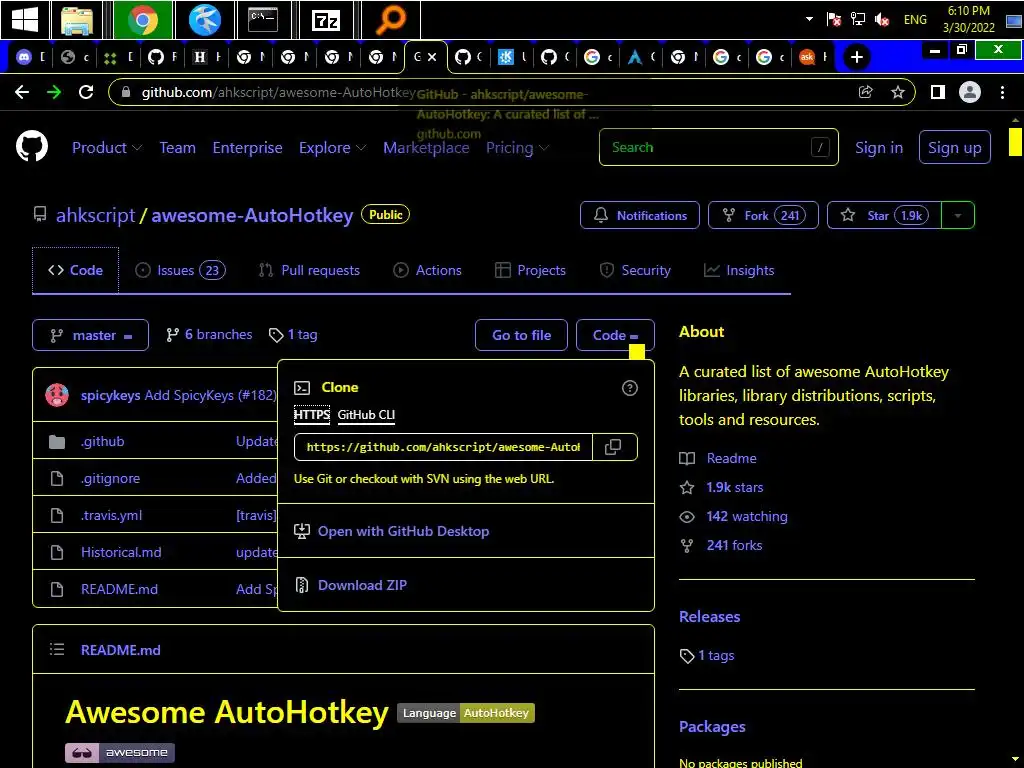
Task: Click the clone URL text field
Action: [x=443, y=447]
